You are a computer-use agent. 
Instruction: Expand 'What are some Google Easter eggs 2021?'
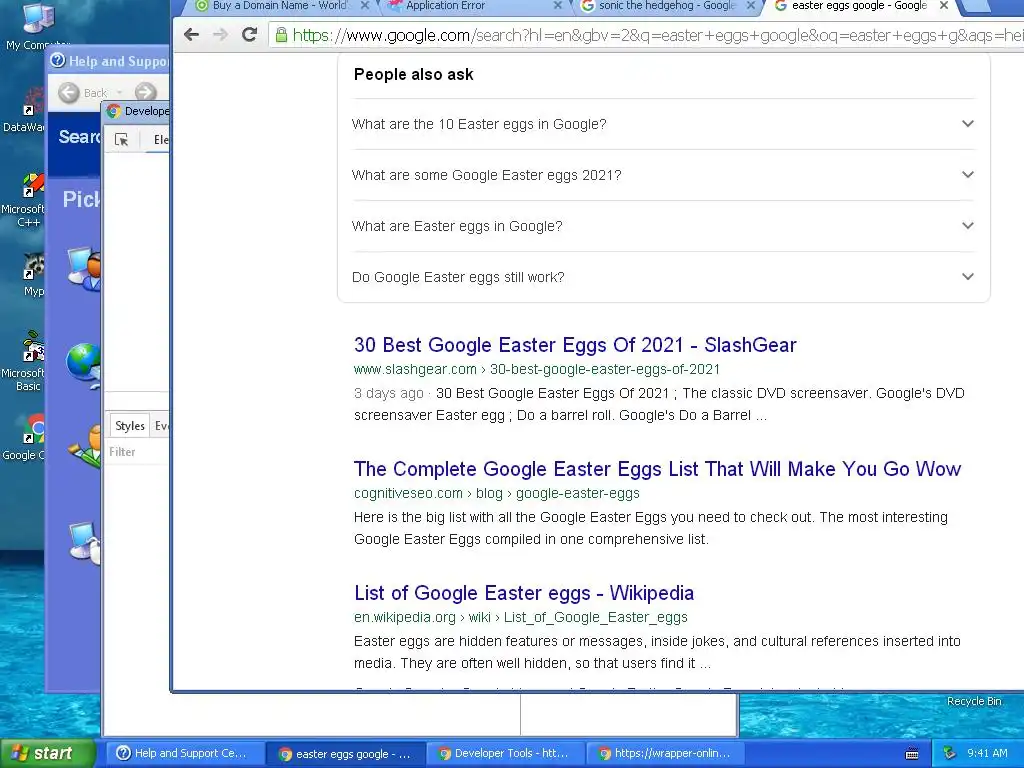click(x=663, y=175)
